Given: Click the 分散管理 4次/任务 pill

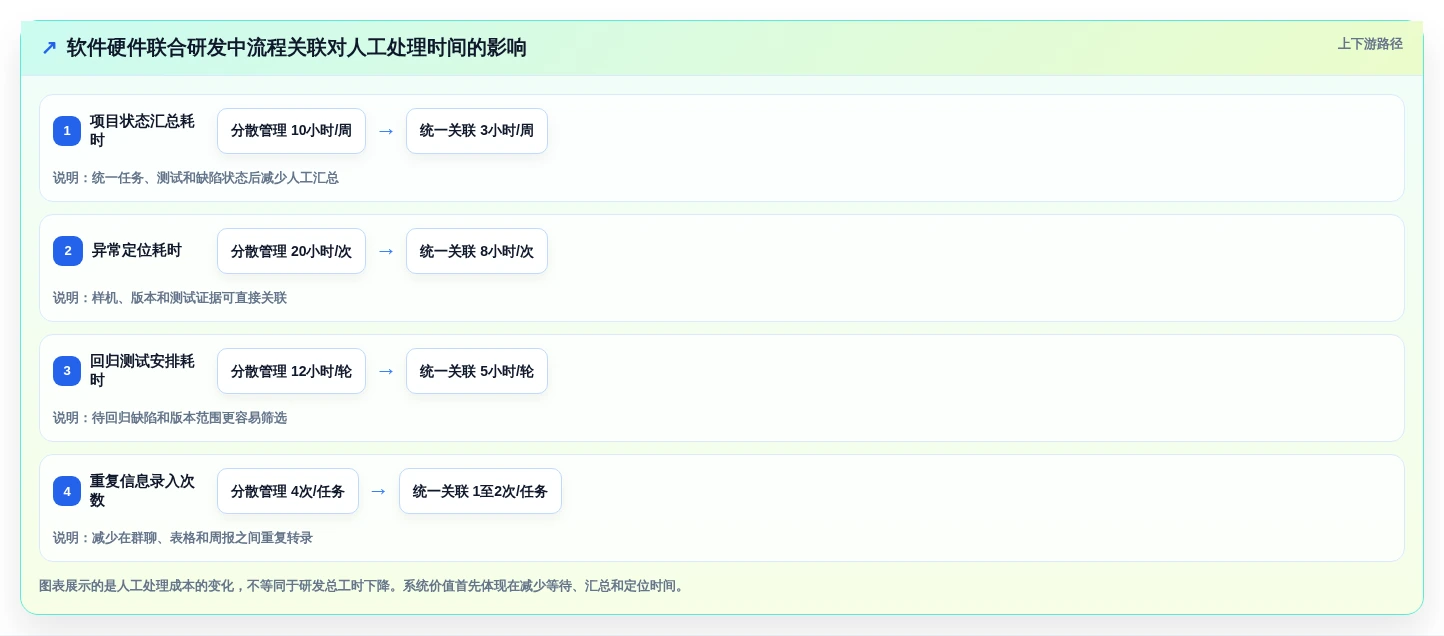Looking at the screenshot, I should (x=288, y=491).
